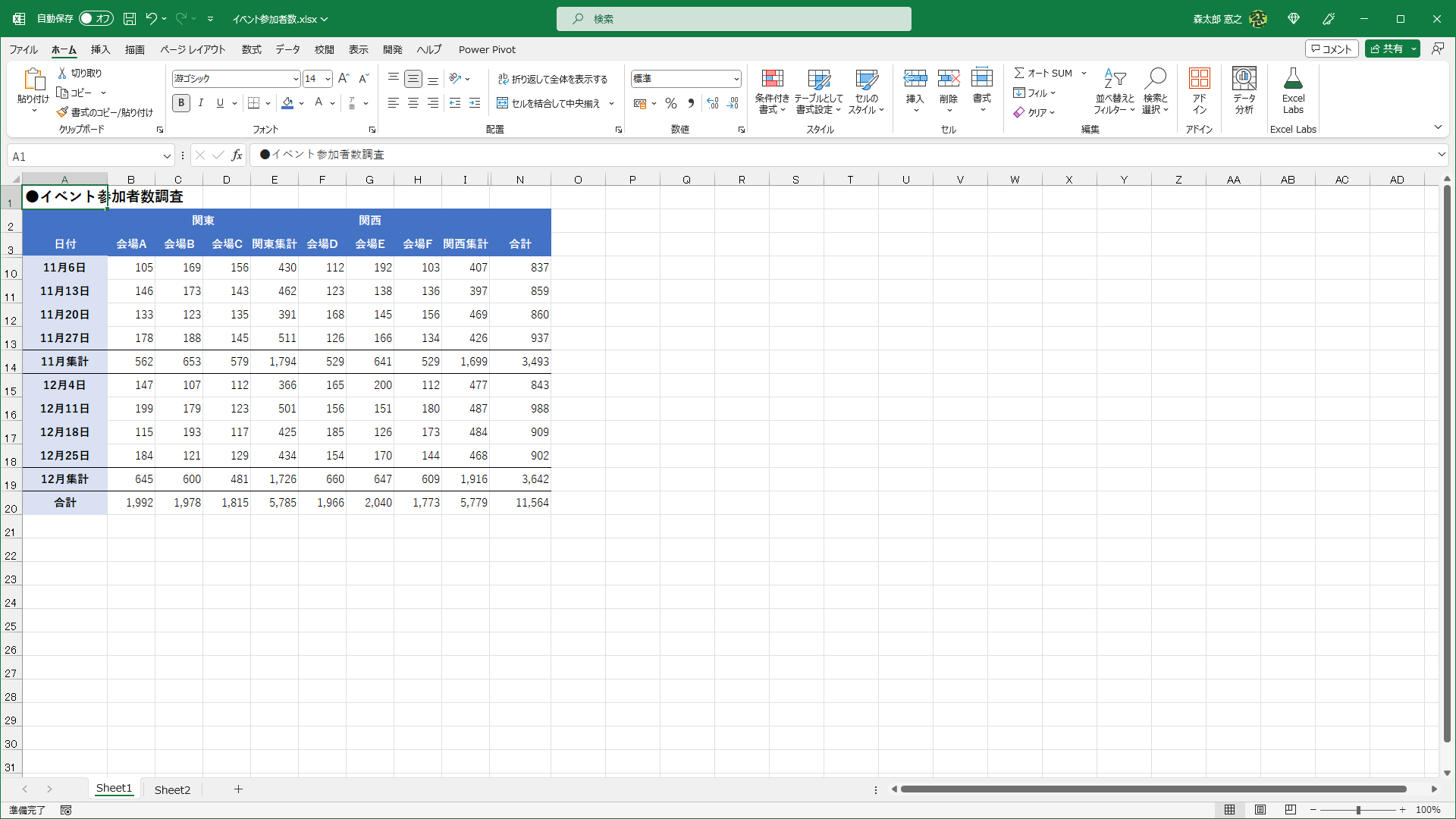This screenshot has height=819, width=1456.
Task: Open the Insert ribbon tab
Action: click(x=100, y=49)
